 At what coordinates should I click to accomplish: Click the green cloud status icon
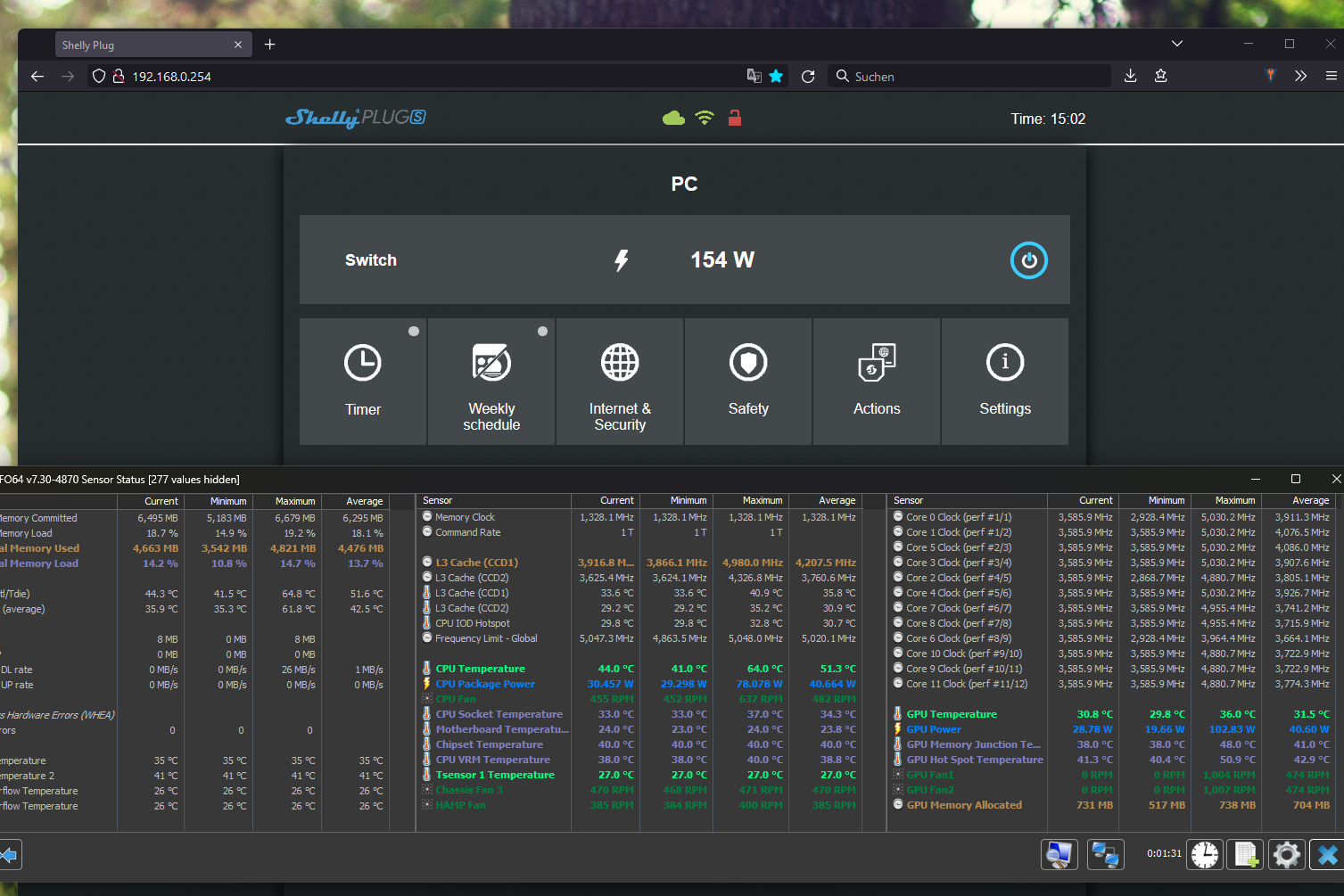click(674, 118)
